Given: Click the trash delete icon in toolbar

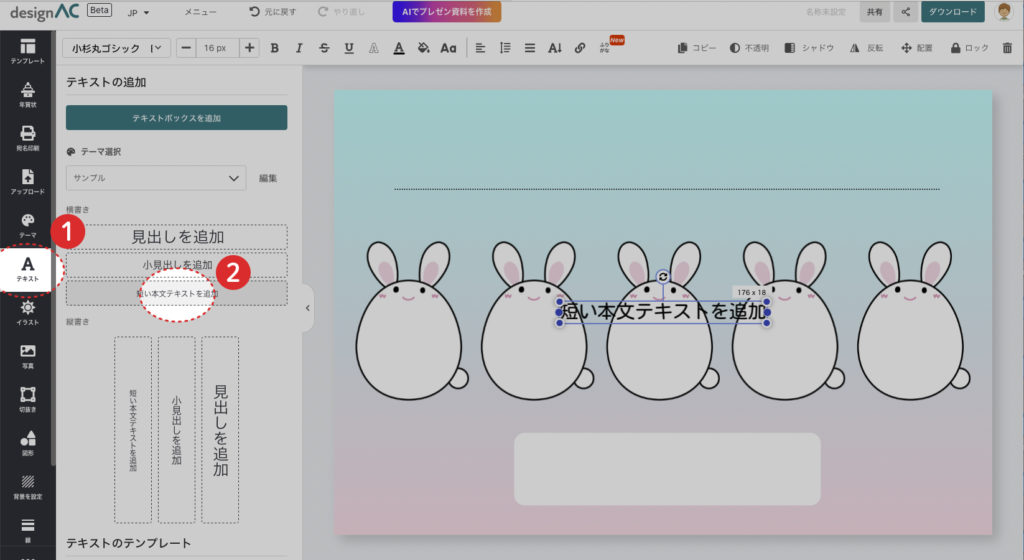Looking at the screenshot, I should click(1006, 48).
